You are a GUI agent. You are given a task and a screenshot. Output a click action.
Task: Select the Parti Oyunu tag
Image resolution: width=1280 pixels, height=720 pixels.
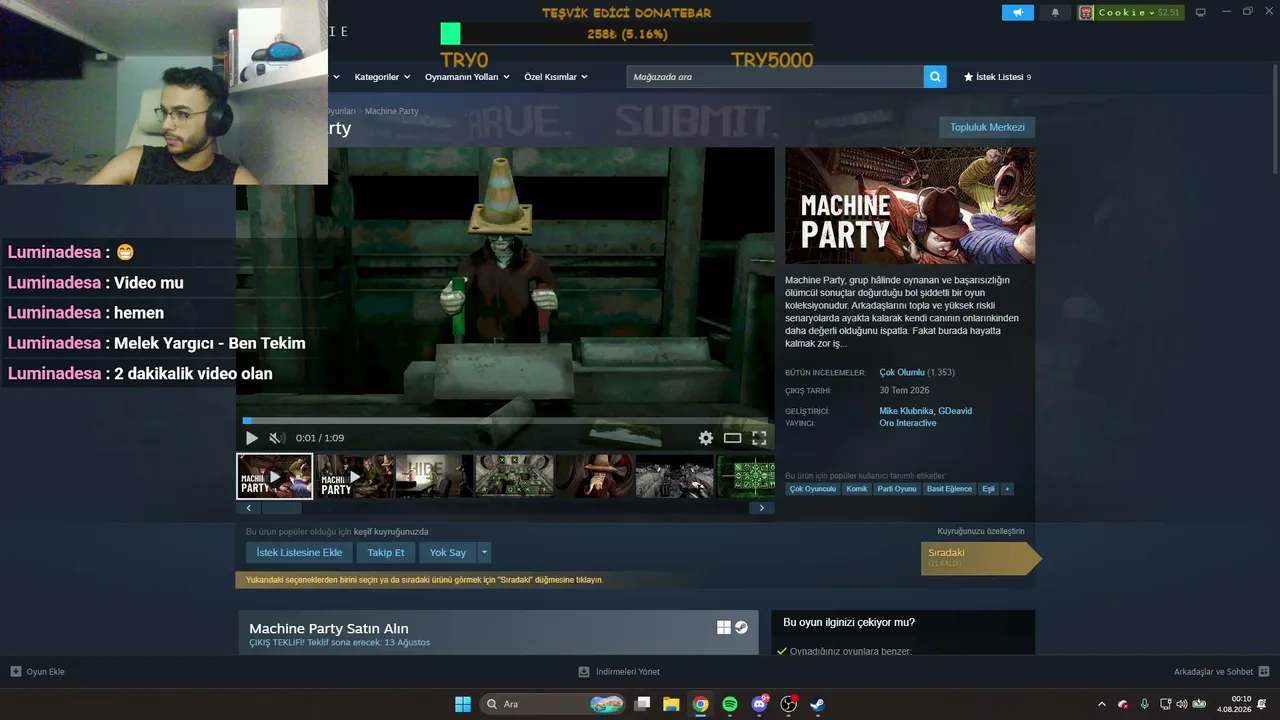click(x=897, y=489)
